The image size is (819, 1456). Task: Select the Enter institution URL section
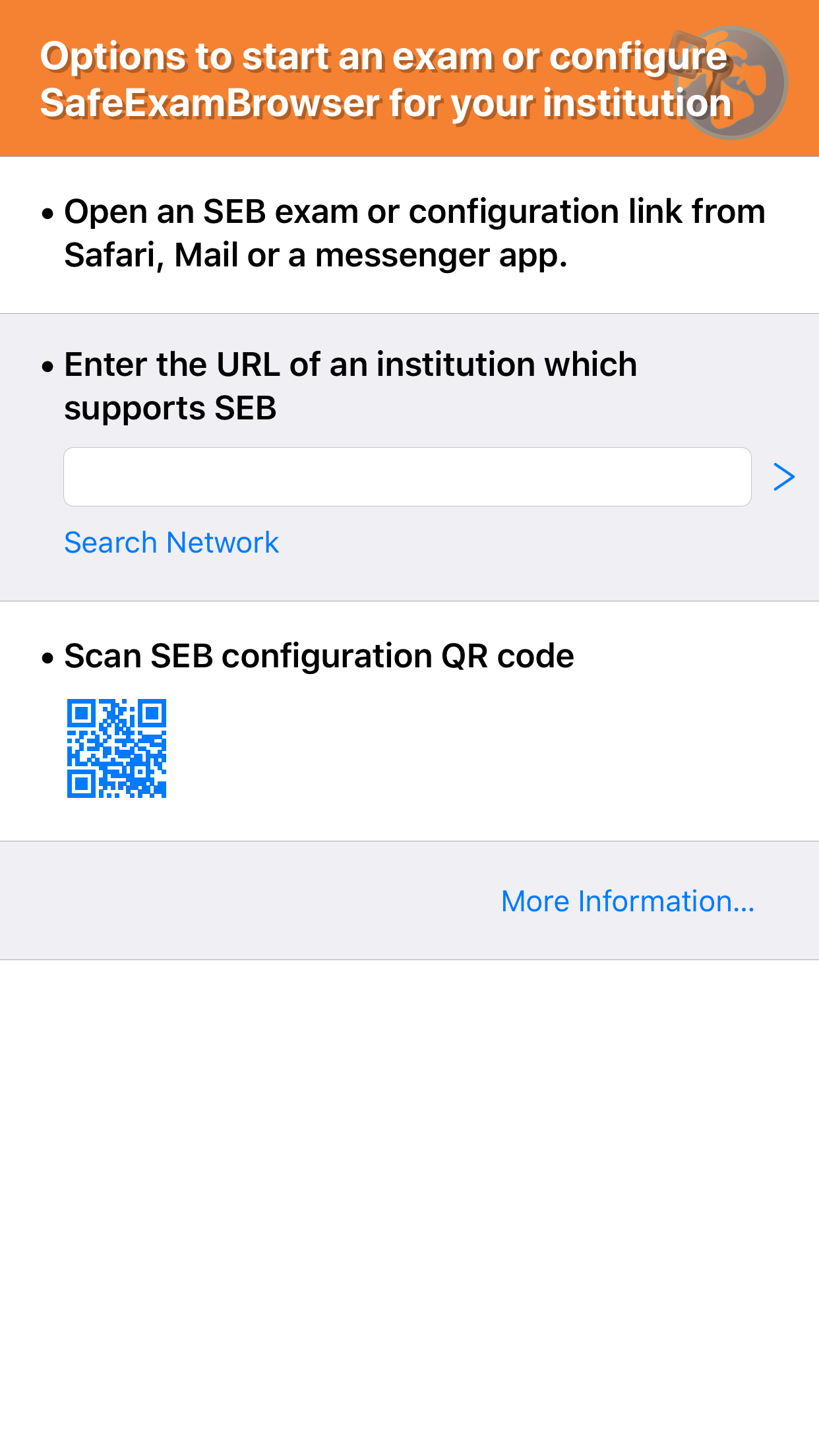[x=350, y=386]
